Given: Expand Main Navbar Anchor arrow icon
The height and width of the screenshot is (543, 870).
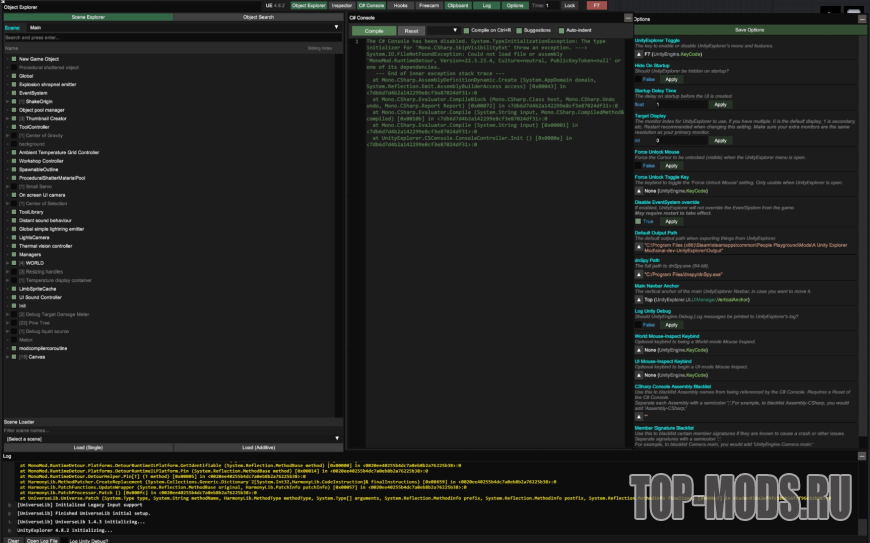Looking at the screenshot, I should tap(639, 300).
